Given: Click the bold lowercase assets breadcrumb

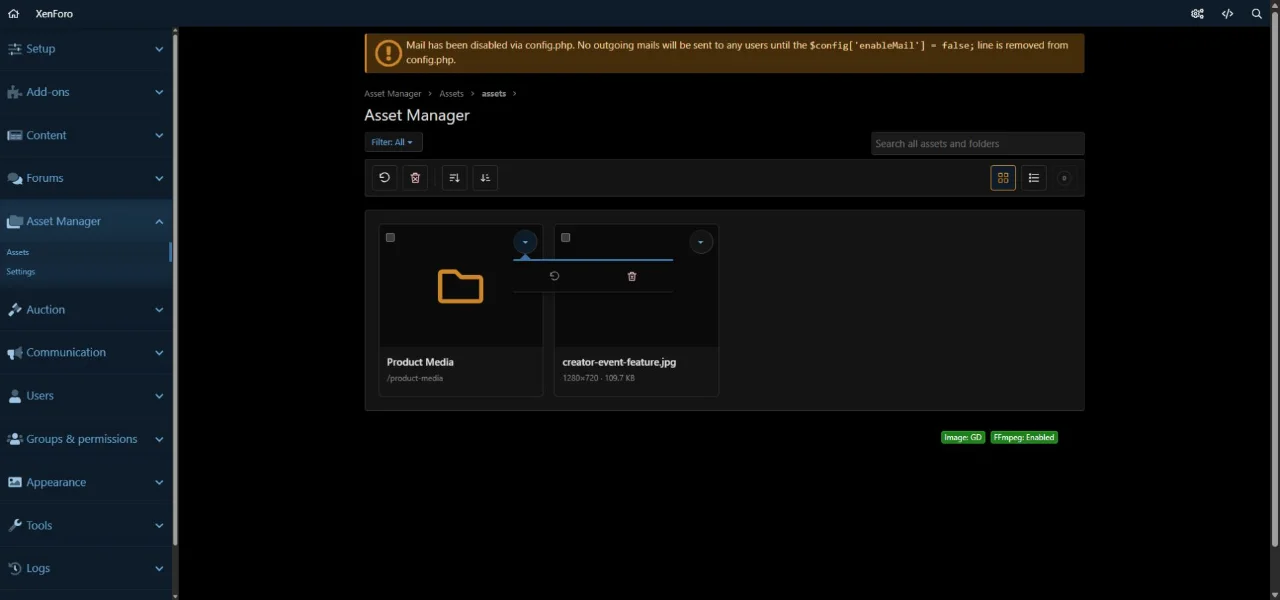Looking at the screenshot, I should click(x=494, y=94).
